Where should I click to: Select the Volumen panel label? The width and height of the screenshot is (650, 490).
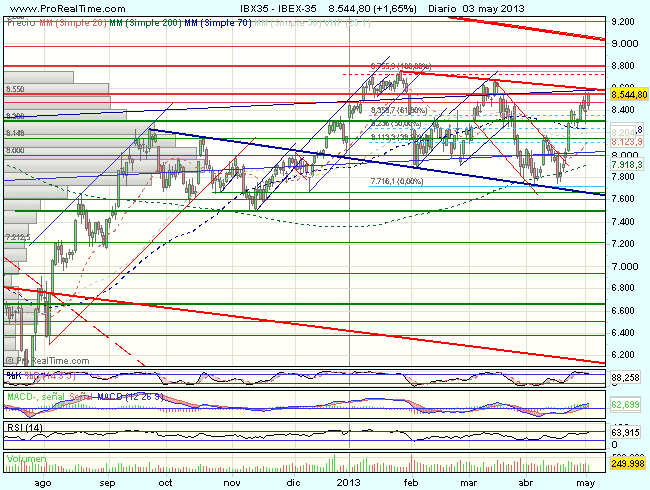(x=26, y=456)
